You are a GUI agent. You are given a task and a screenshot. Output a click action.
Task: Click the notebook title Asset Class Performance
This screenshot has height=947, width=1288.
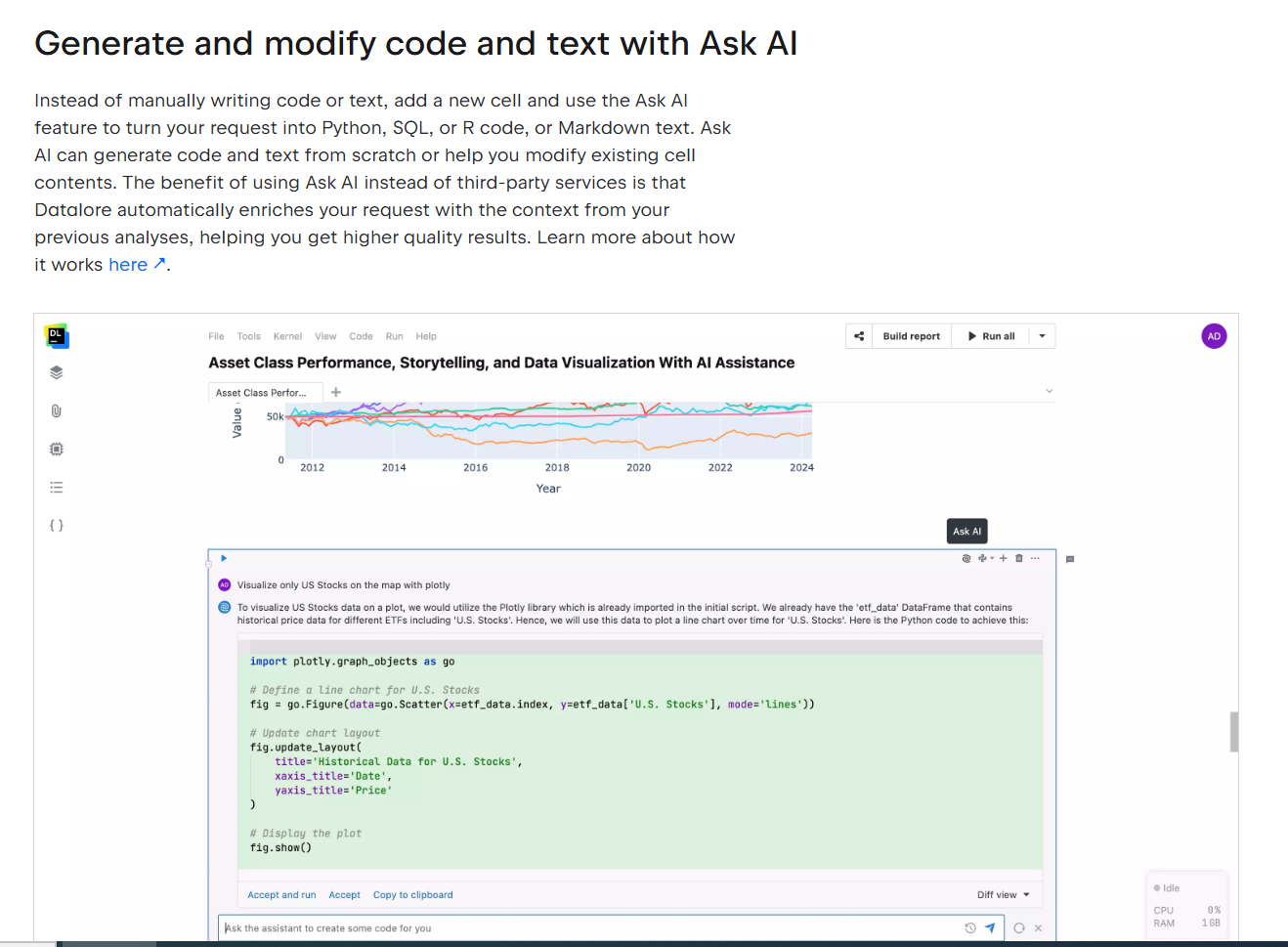501,363
